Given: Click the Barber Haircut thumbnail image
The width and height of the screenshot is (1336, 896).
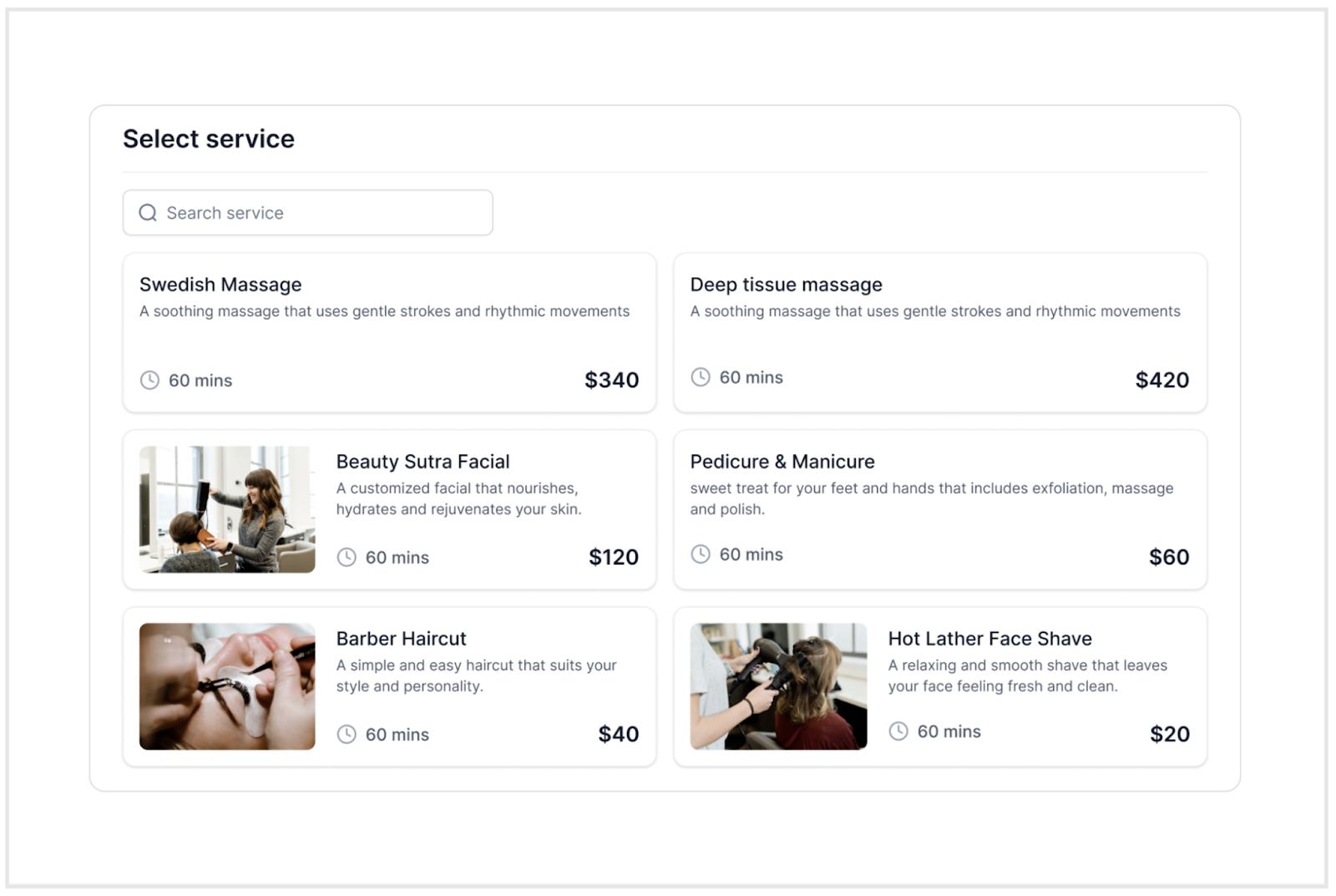Looking at the screenshot, I should (226, 686).
